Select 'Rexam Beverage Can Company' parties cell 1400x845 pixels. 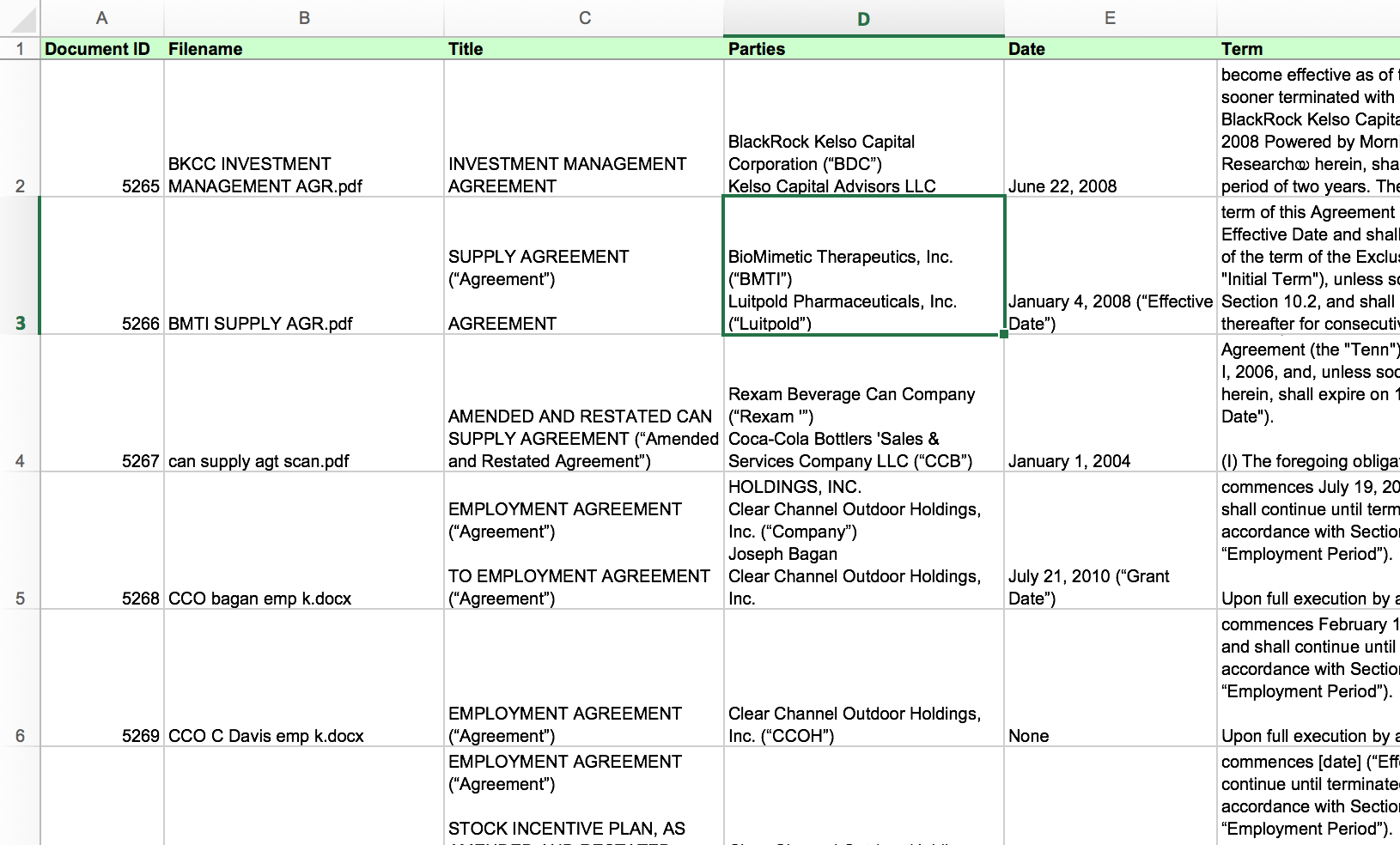coord(864,404)
